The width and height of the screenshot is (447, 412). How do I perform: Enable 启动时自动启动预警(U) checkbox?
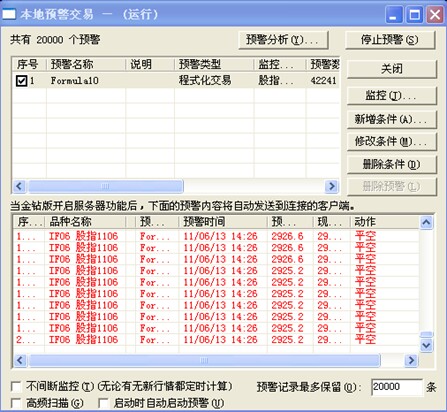tap(103, 403)
